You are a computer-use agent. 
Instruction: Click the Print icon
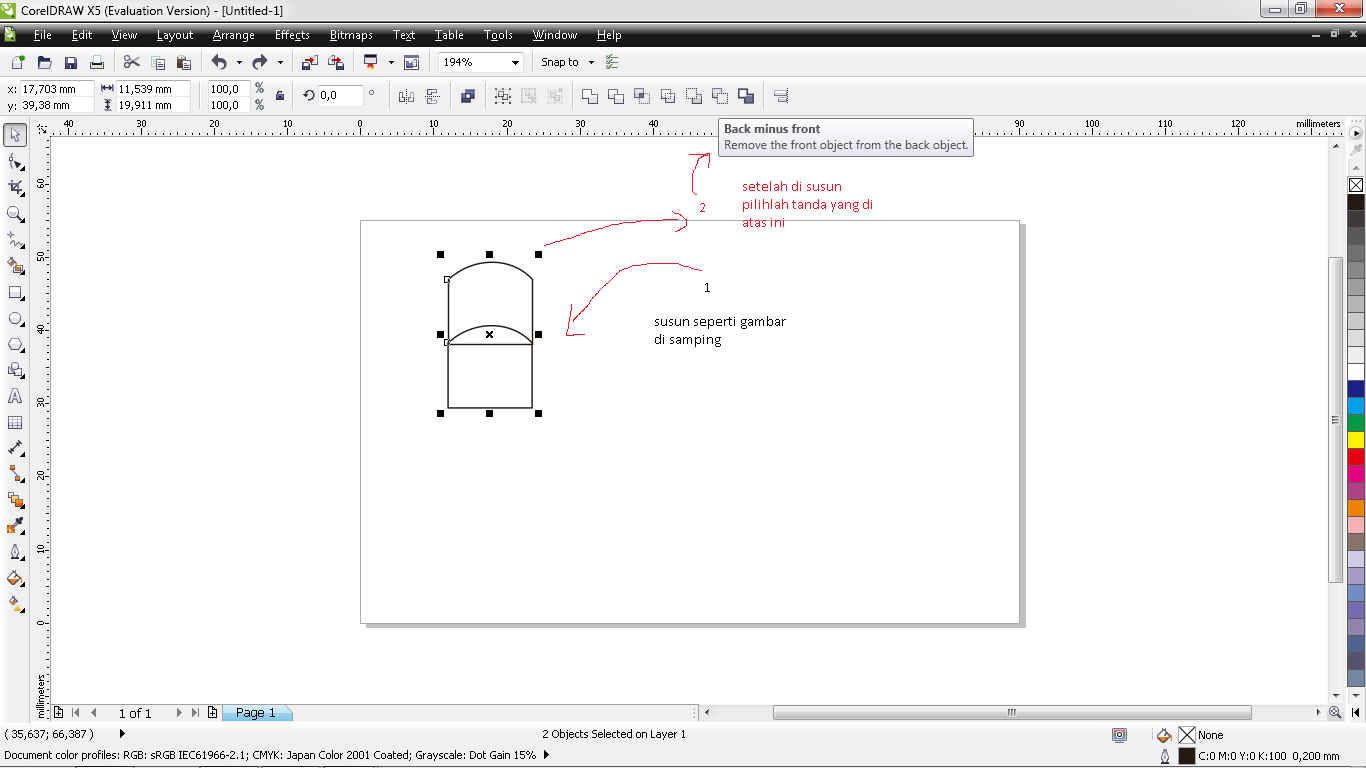[x=97, y=62]
